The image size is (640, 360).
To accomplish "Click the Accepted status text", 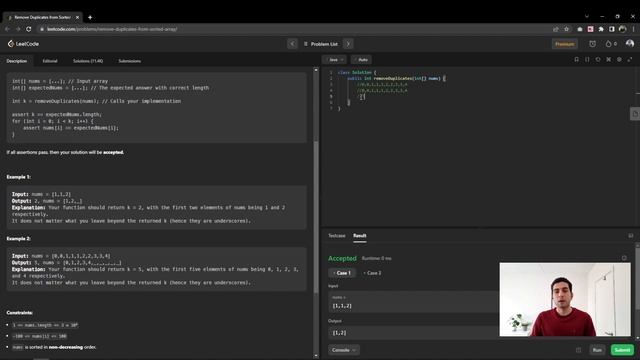I will point(342,258).
